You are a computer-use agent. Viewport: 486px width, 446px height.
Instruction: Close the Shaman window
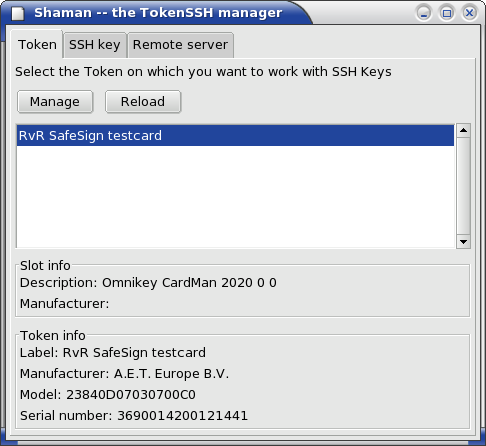(x=469, y=13)
